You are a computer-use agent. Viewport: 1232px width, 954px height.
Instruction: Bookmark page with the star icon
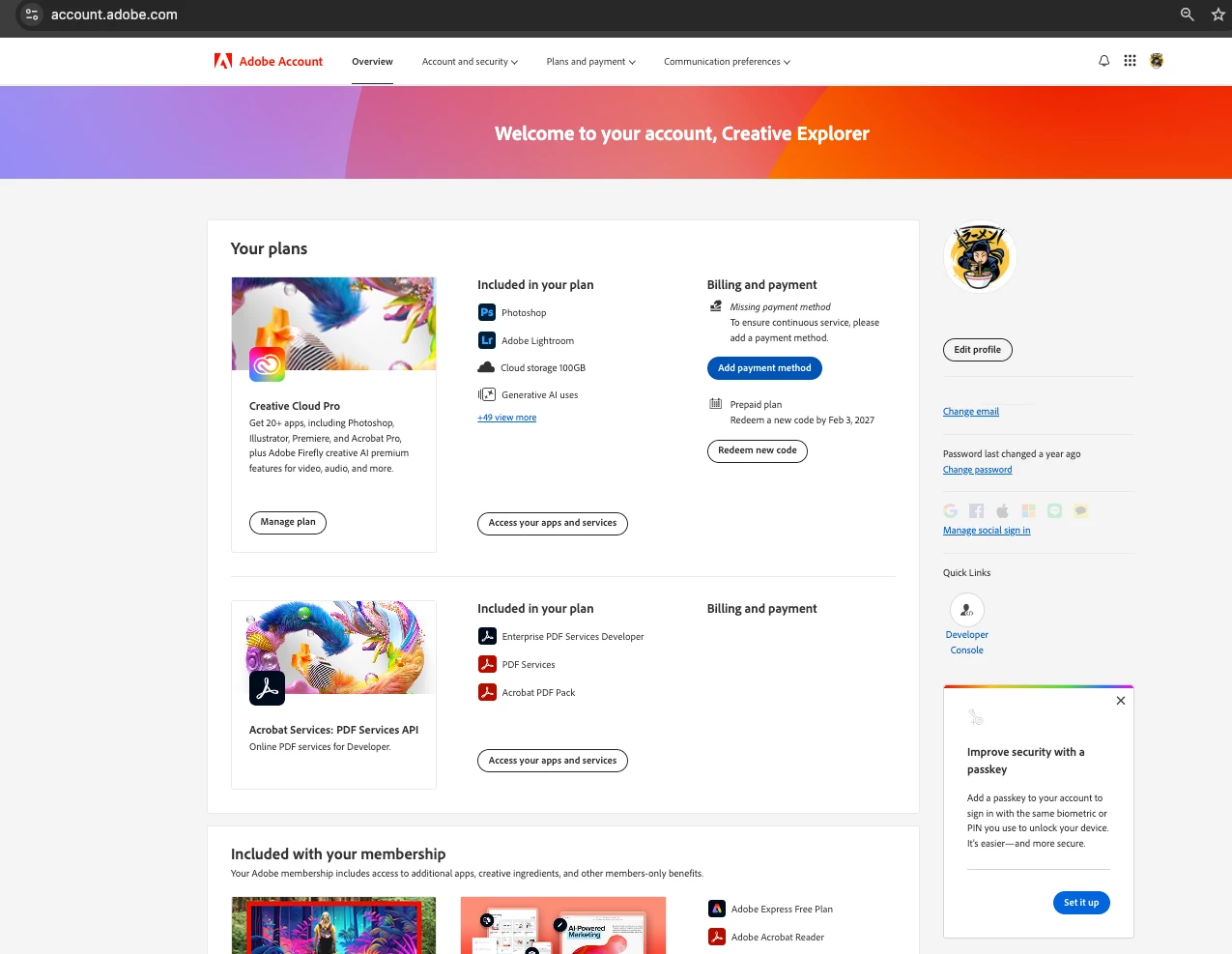(1218, 14)
